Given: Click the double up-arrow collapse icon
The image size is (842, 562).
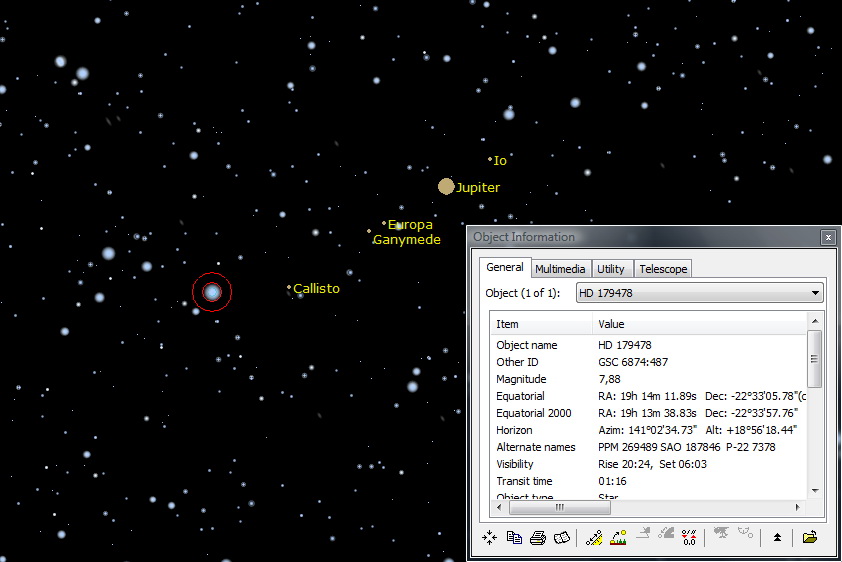Looking at the screenshot, I should tap(777, 538).
